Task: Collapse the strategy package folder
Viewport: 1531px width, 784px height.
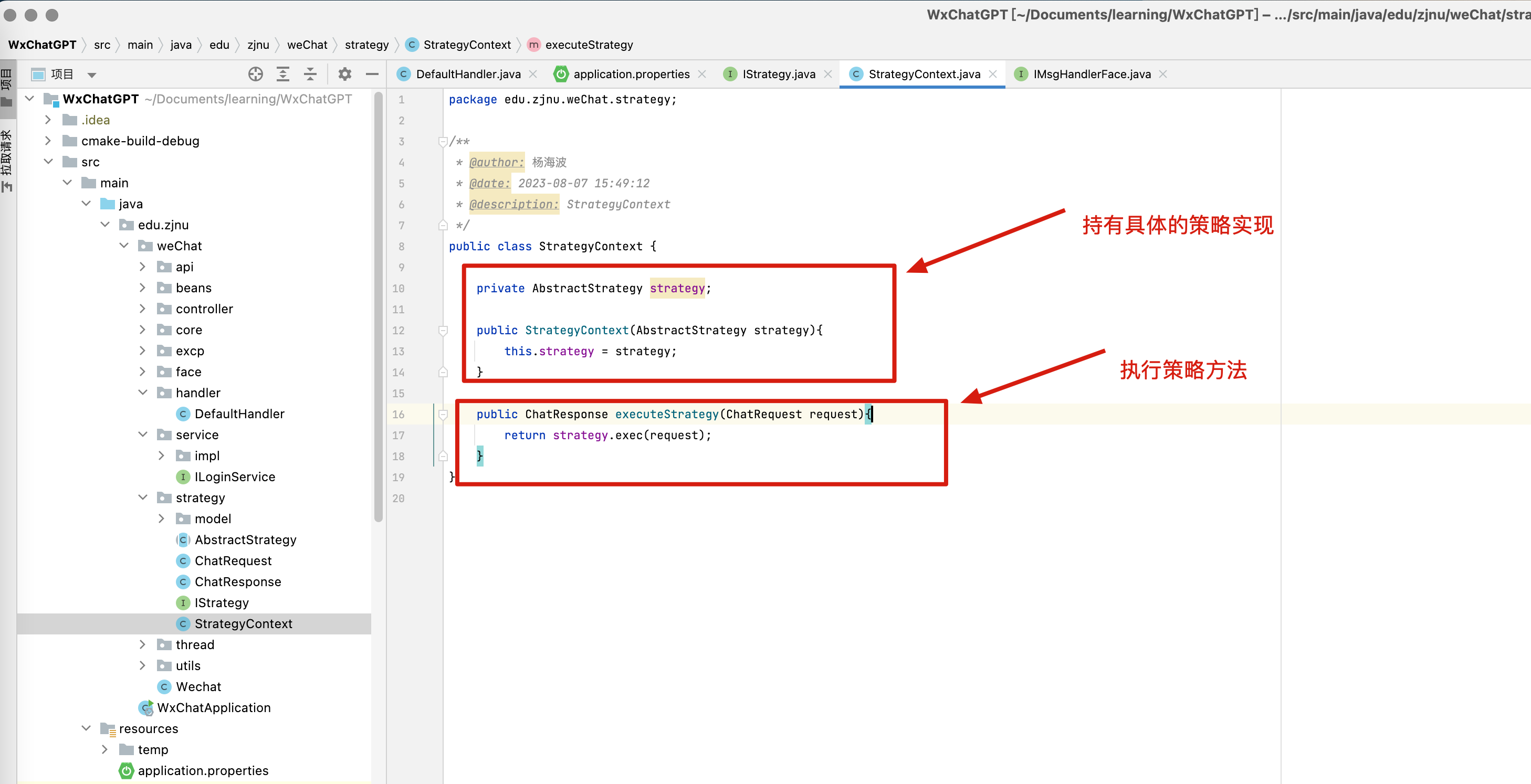Action: [143, 497]
